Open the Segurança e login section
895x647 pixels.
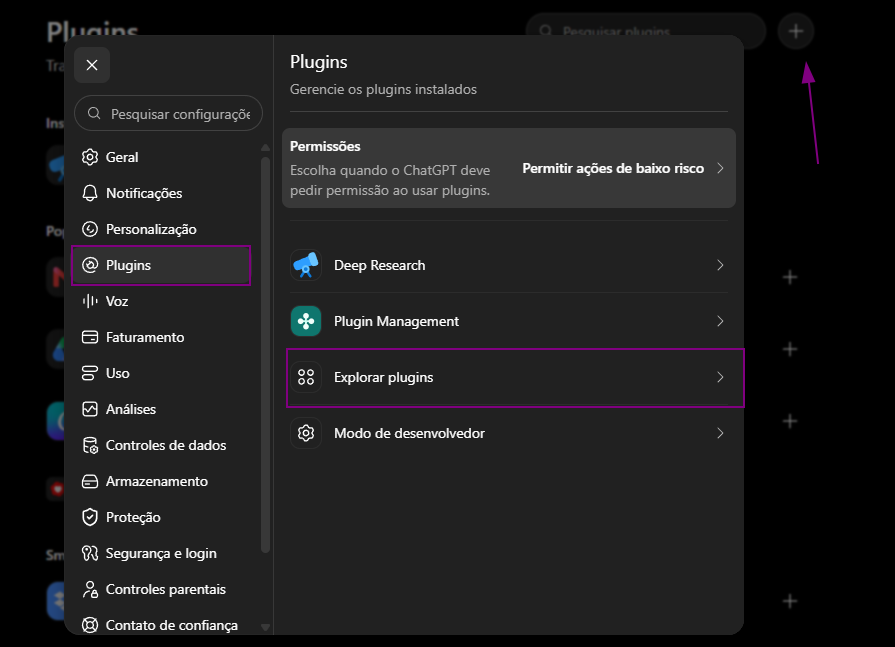tap(161, 553)
